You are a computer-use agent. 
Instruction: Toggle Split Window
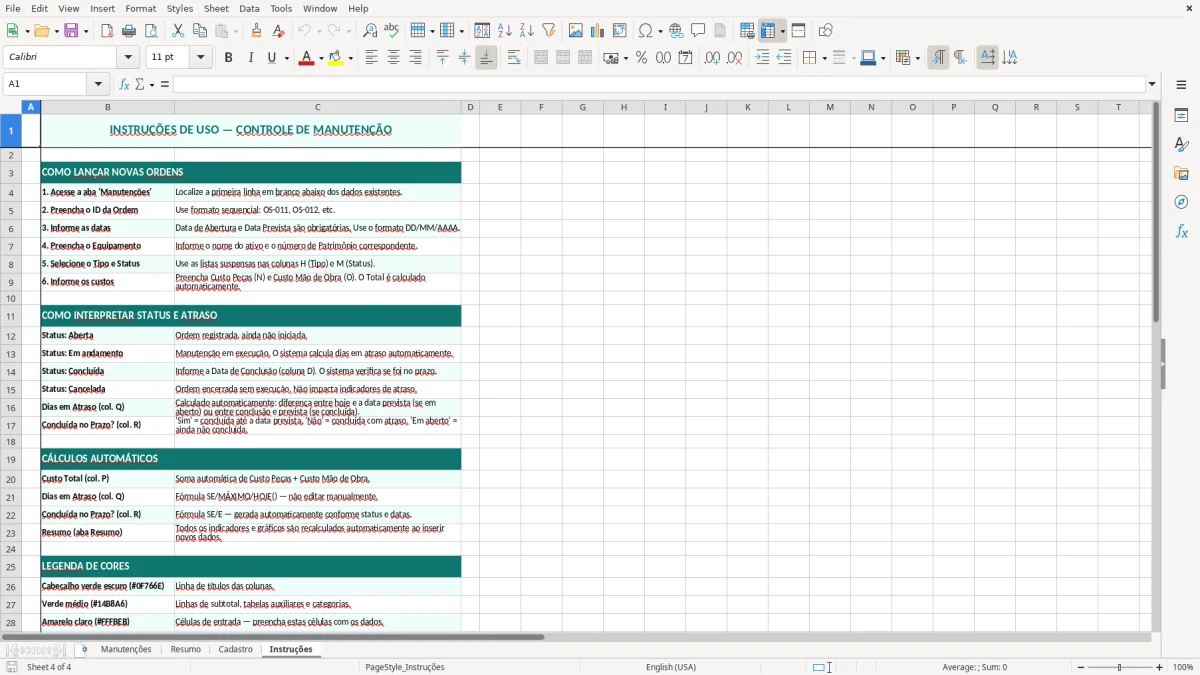point(799,31)
